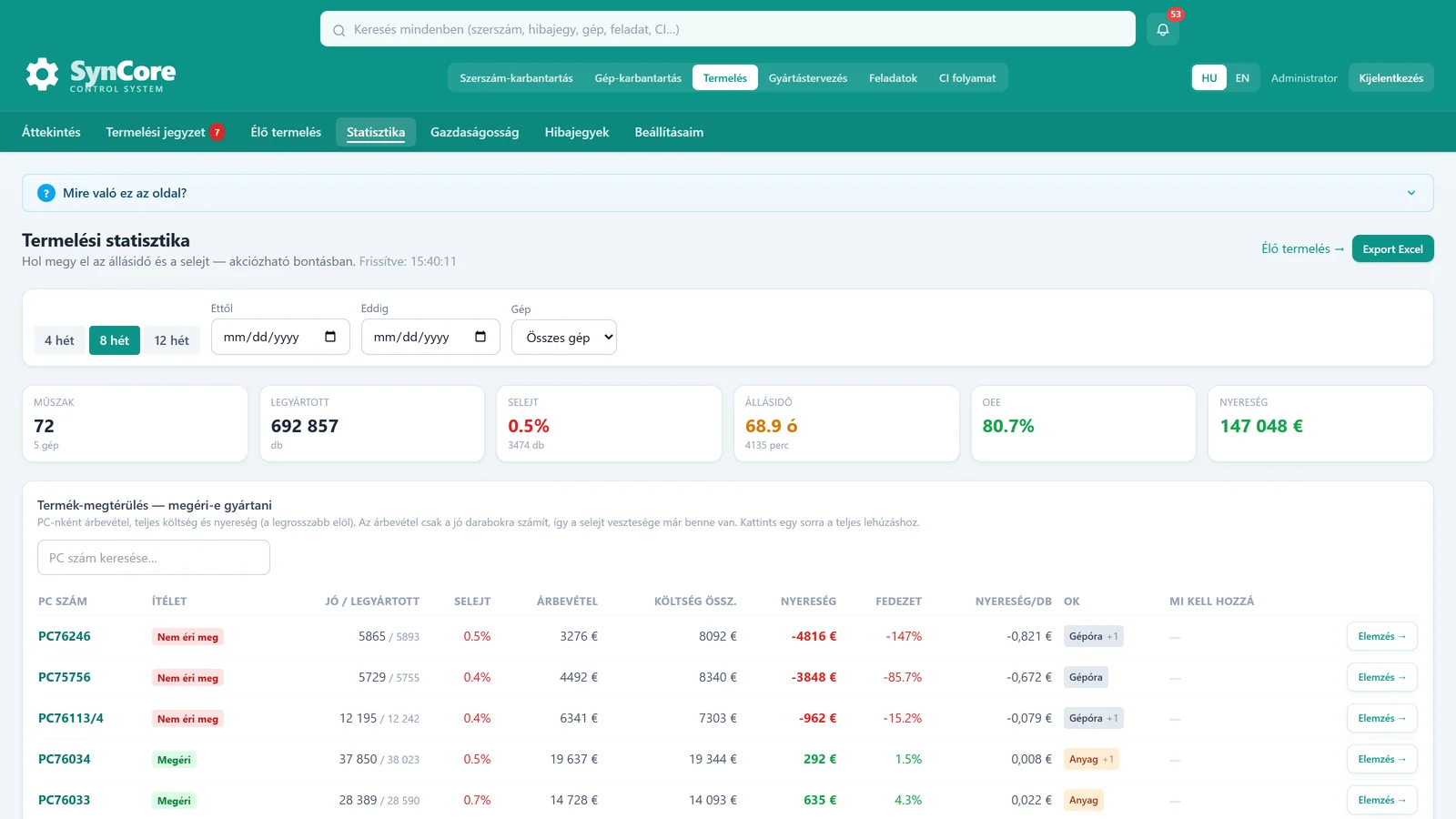This screenshot has width=1456, height=819.
Task: Click the ÁLLÁSIDŐ 68.9 ó card
Action: tap(846, 423)
